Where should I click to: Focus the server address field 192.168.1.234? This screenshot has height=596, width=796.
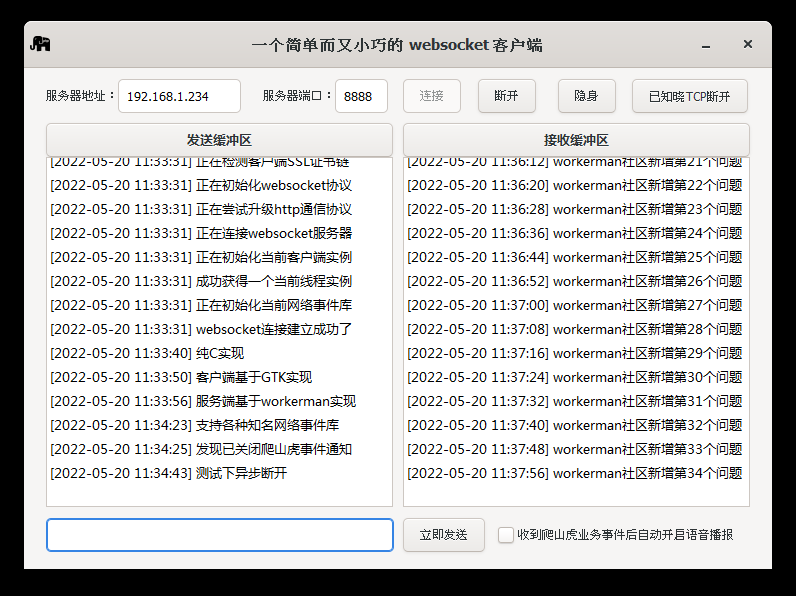(x=179, y=96)
